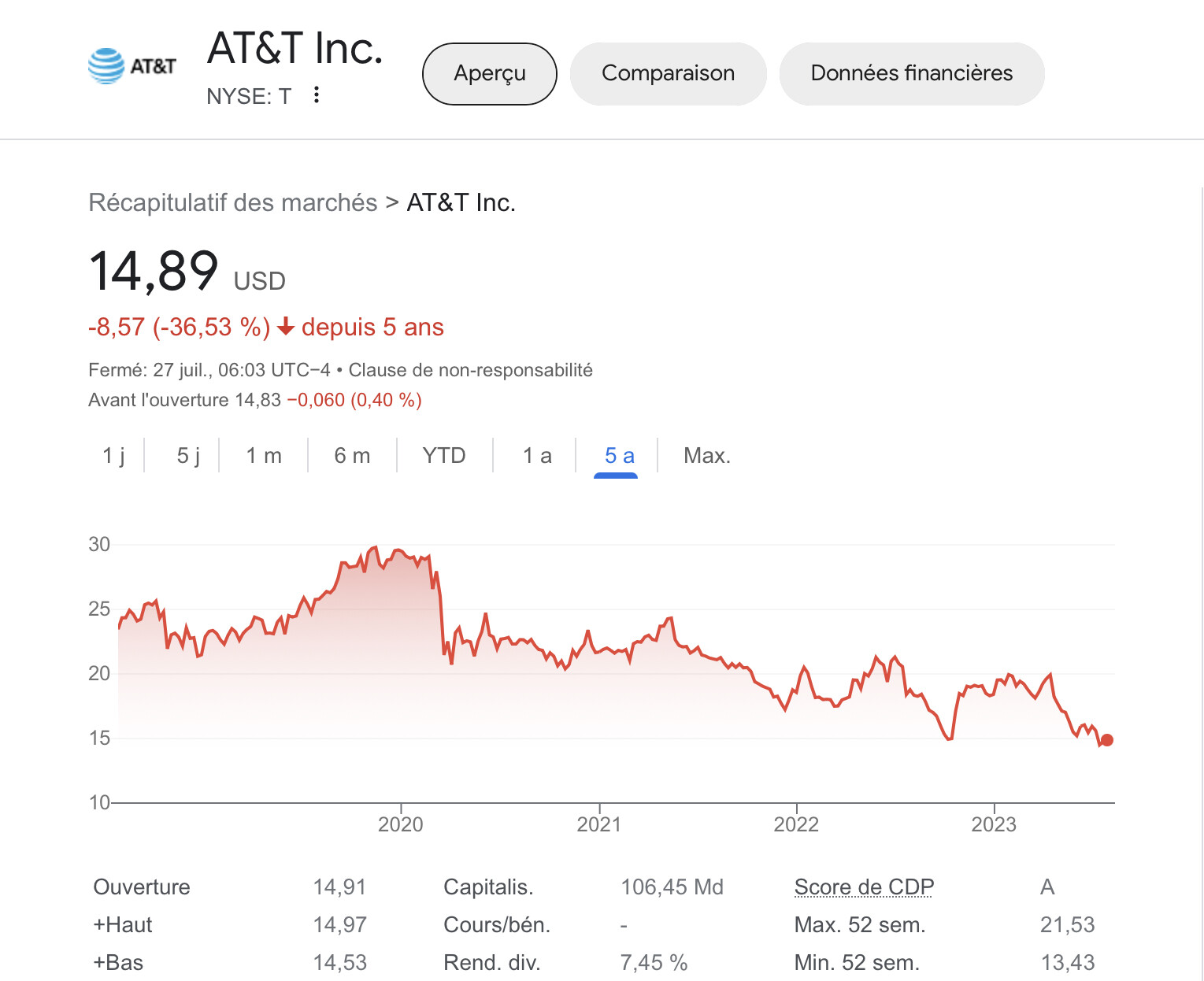Open the Données financières tab
This screenshot has width=1204, height=981.
tap(912, 74)
